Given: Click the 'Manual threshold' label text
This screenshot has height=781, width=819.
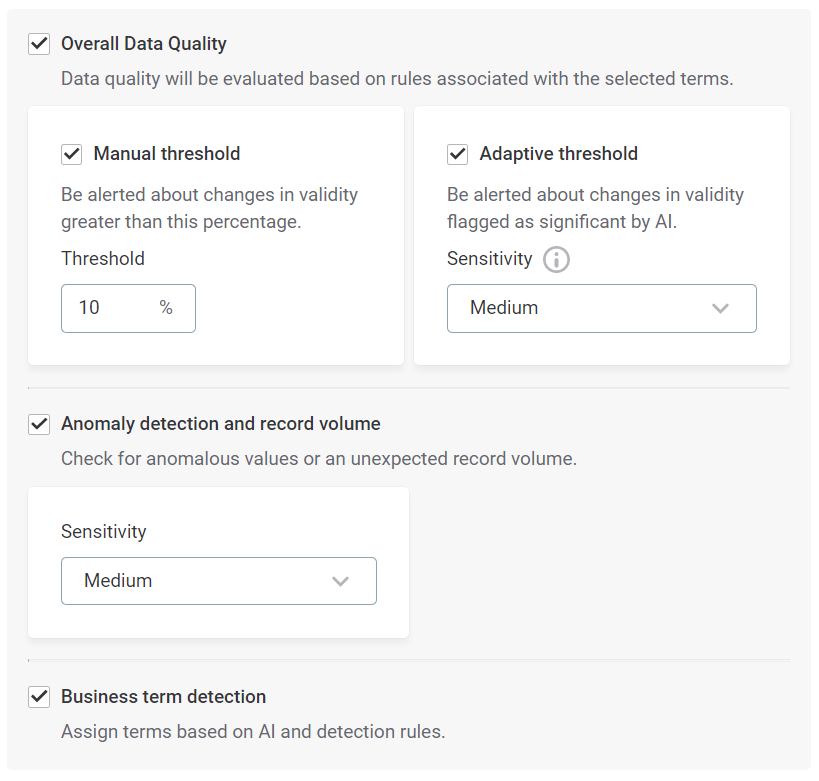Looking at the screenshot, I should point(167,154).
